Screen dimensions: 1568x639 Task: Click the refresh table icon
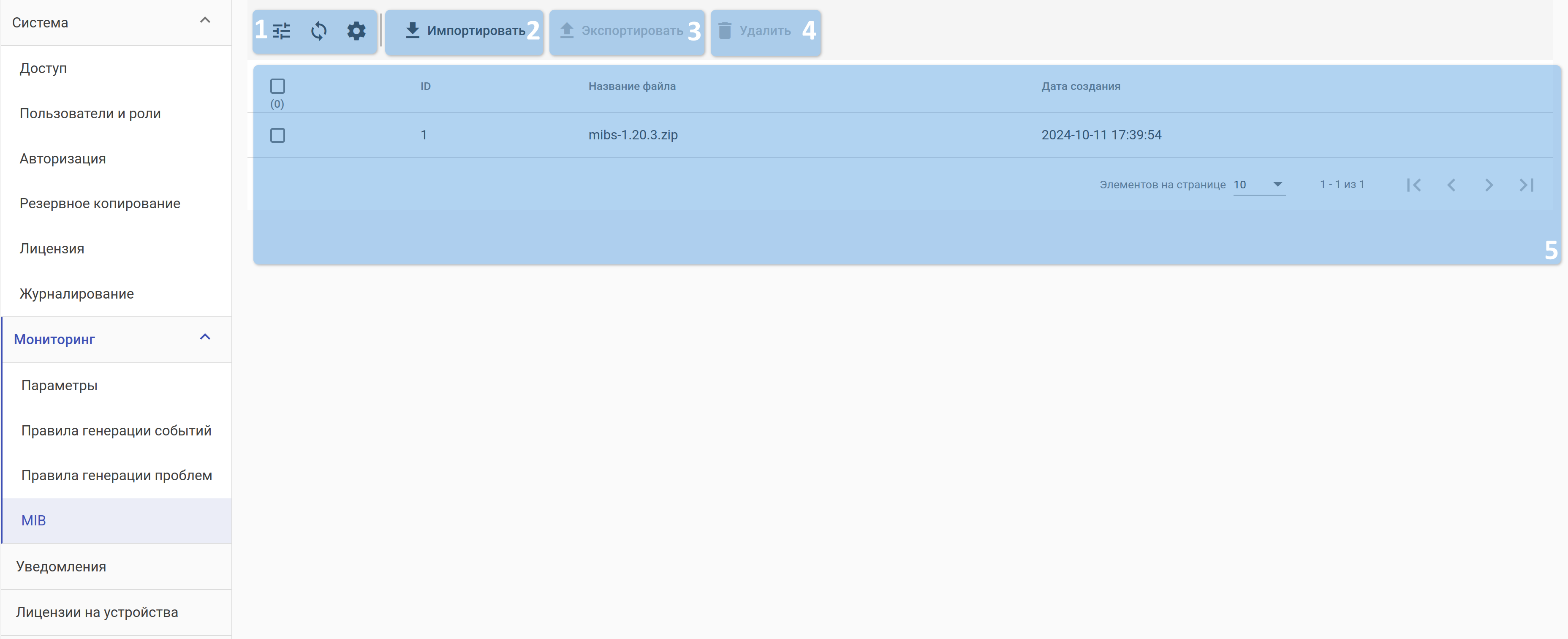[x=318, y=30]
